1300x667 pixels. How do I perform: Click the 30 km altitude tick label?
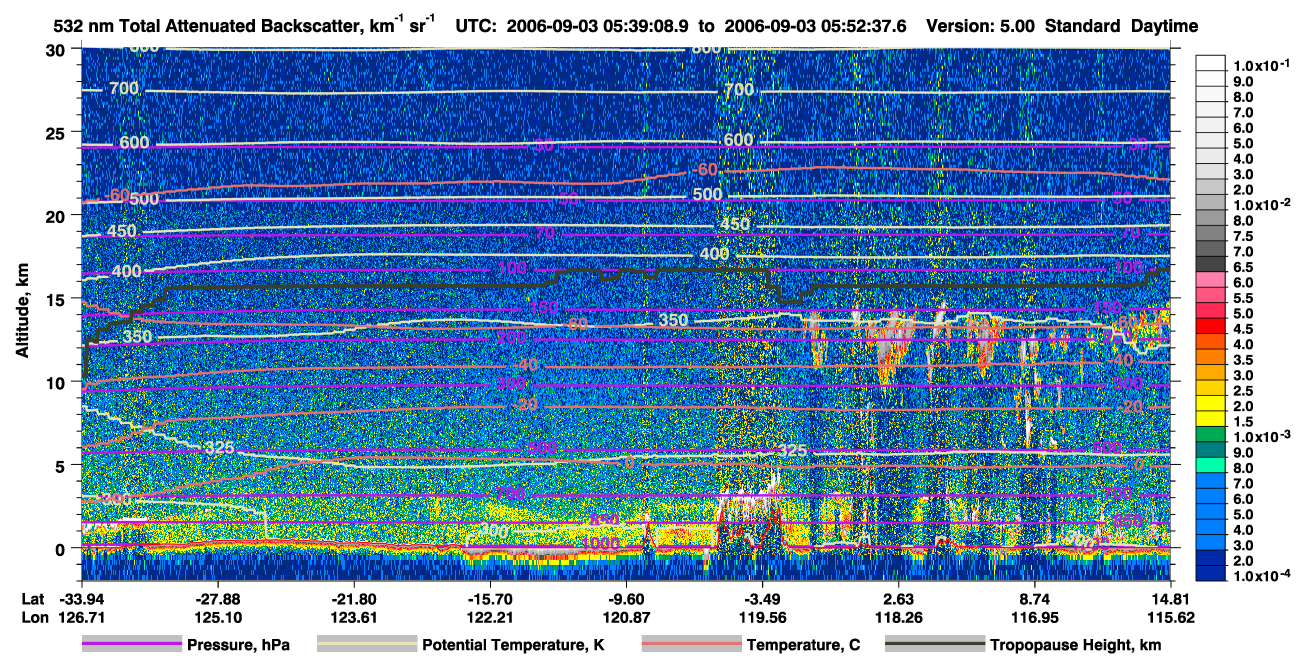click(57, 50)
